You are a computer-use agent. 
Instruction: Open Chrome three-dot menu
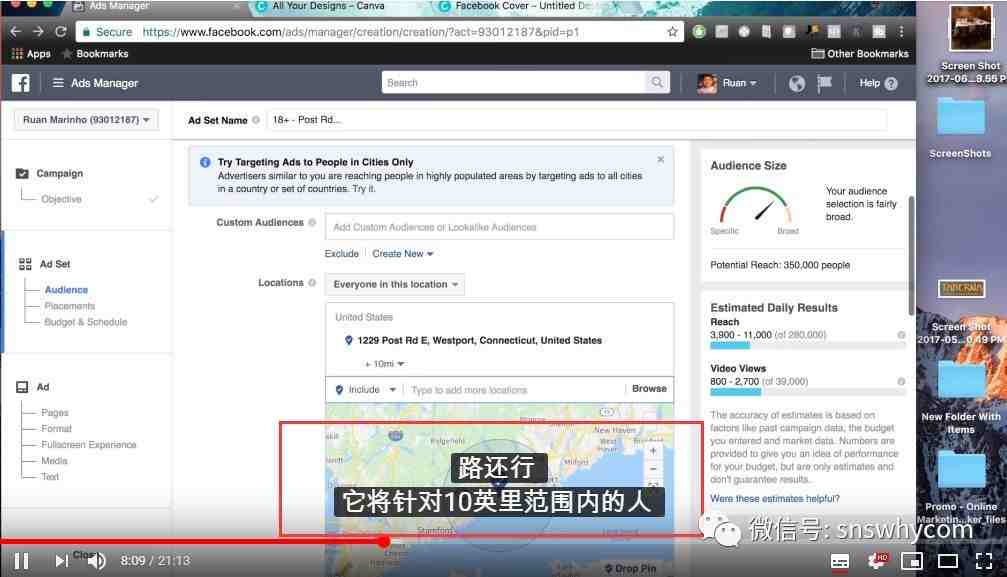coord(901,31)
